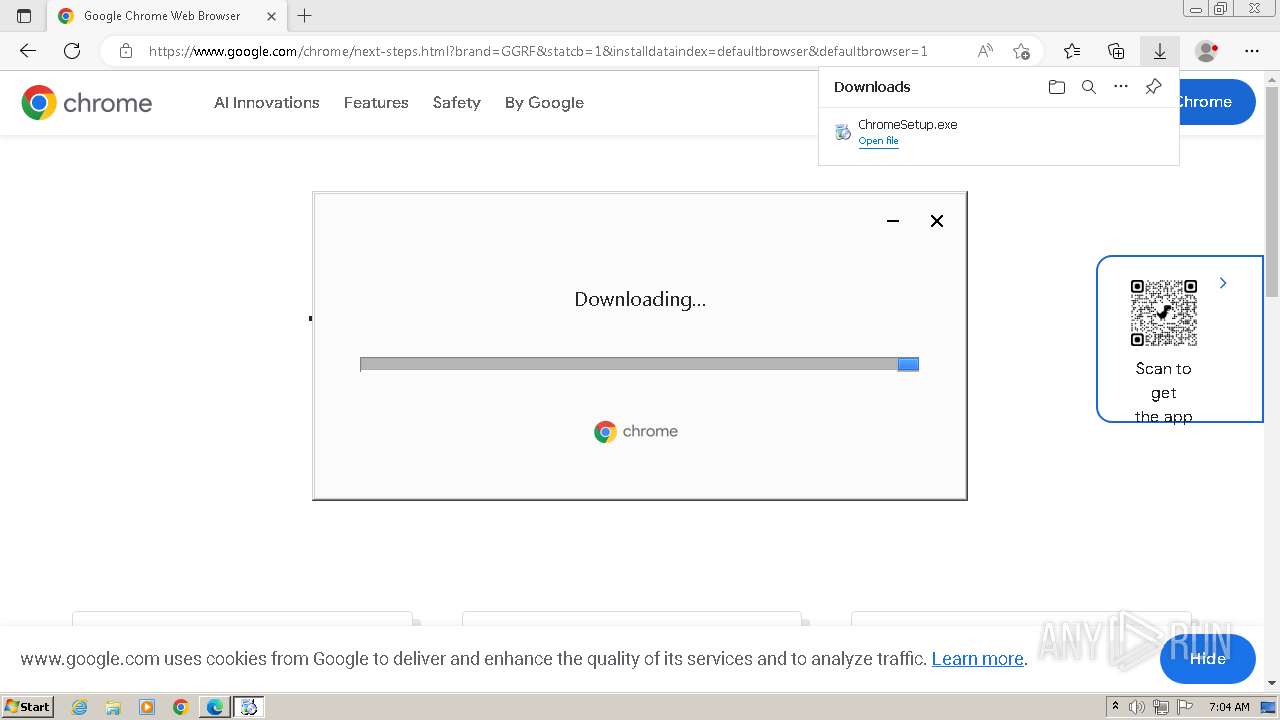The width and height of the screenshot is (1280, 720).
Task: Switch to Edge in the taskbar
Action: coord(215,707)
